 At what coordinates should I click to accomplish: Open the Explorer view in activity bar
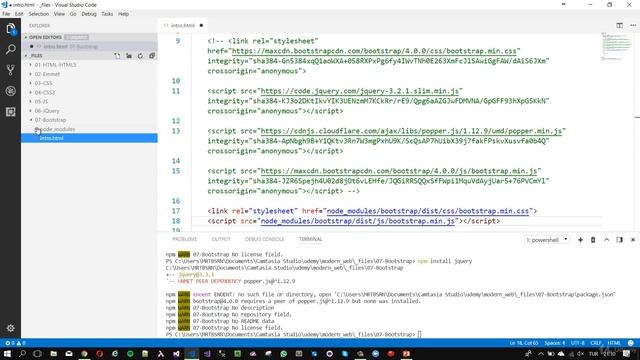11,29
